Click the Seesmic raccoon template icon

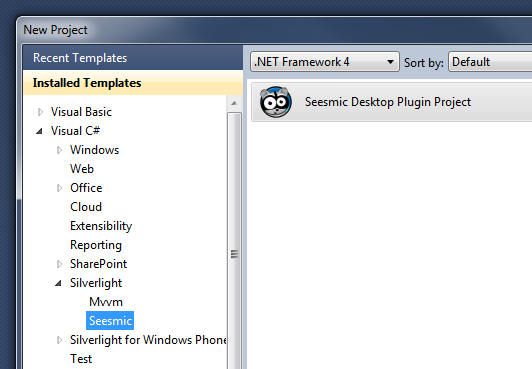coord(276,102)
